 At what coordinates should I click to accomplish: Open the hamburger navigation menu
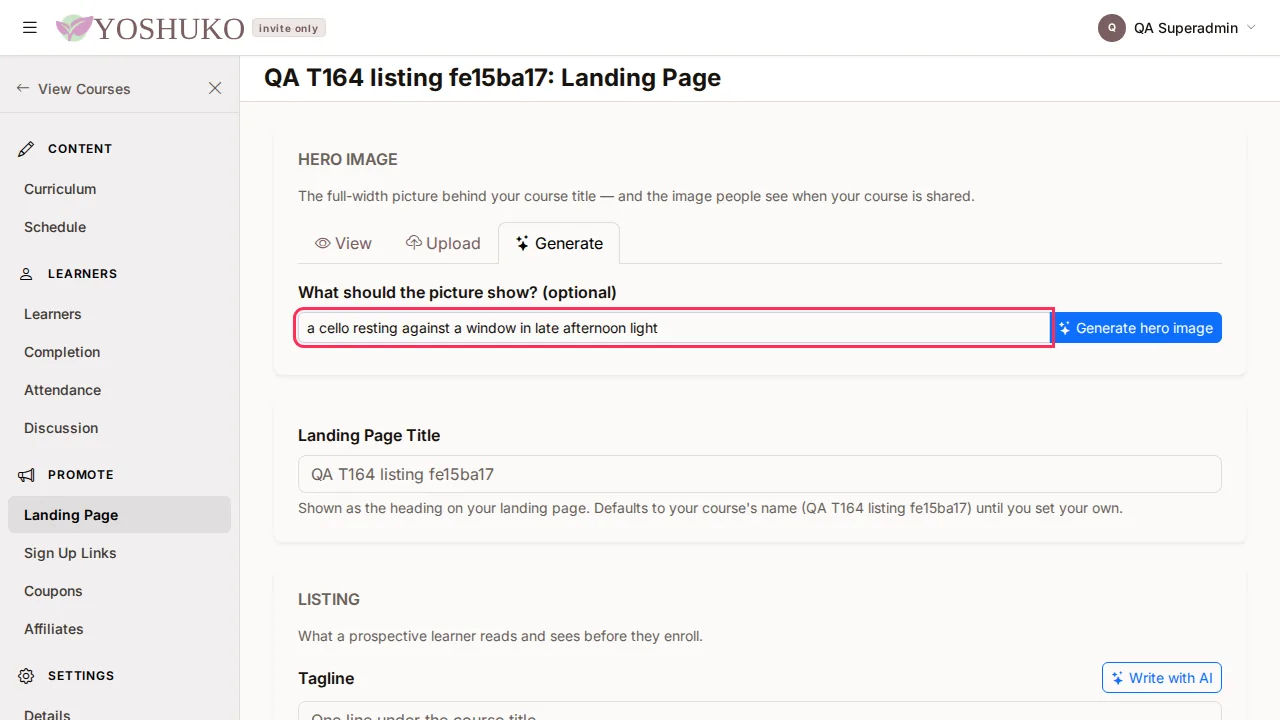click(30, 28)
